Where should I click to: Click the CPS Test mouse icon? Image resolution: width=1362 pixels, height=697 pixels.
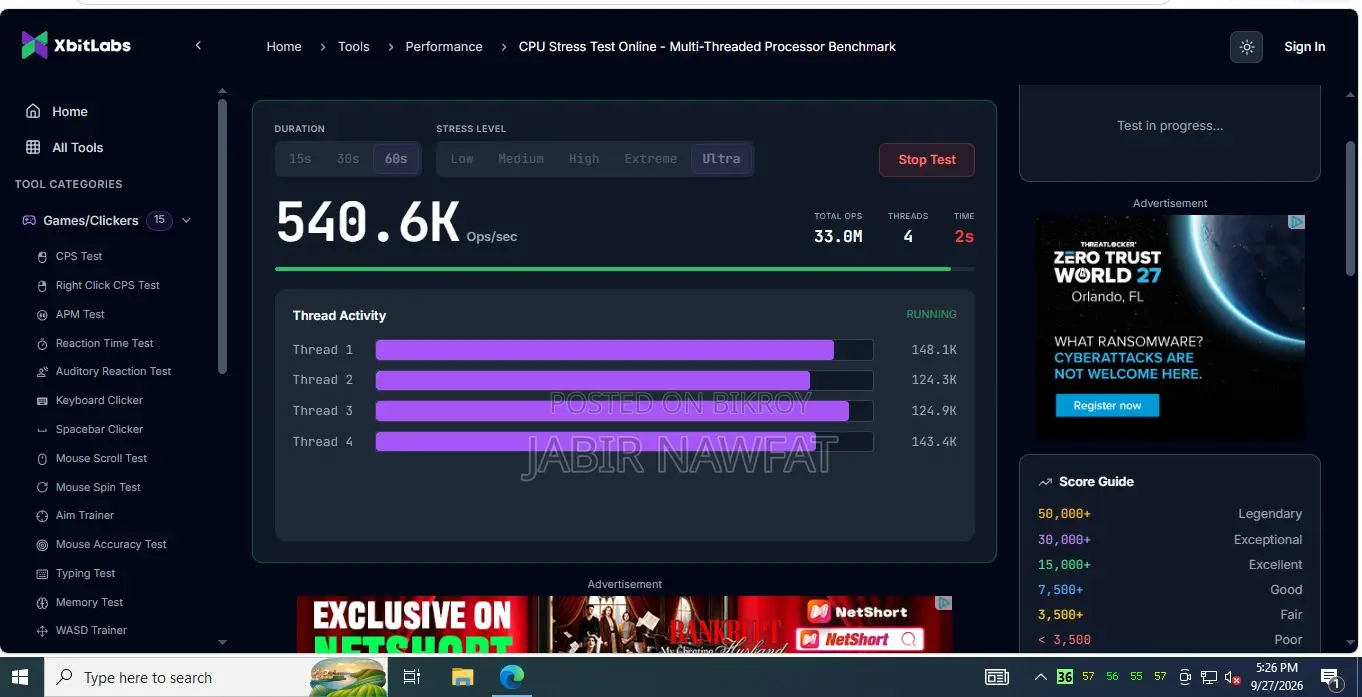click(x=42, y=257)
